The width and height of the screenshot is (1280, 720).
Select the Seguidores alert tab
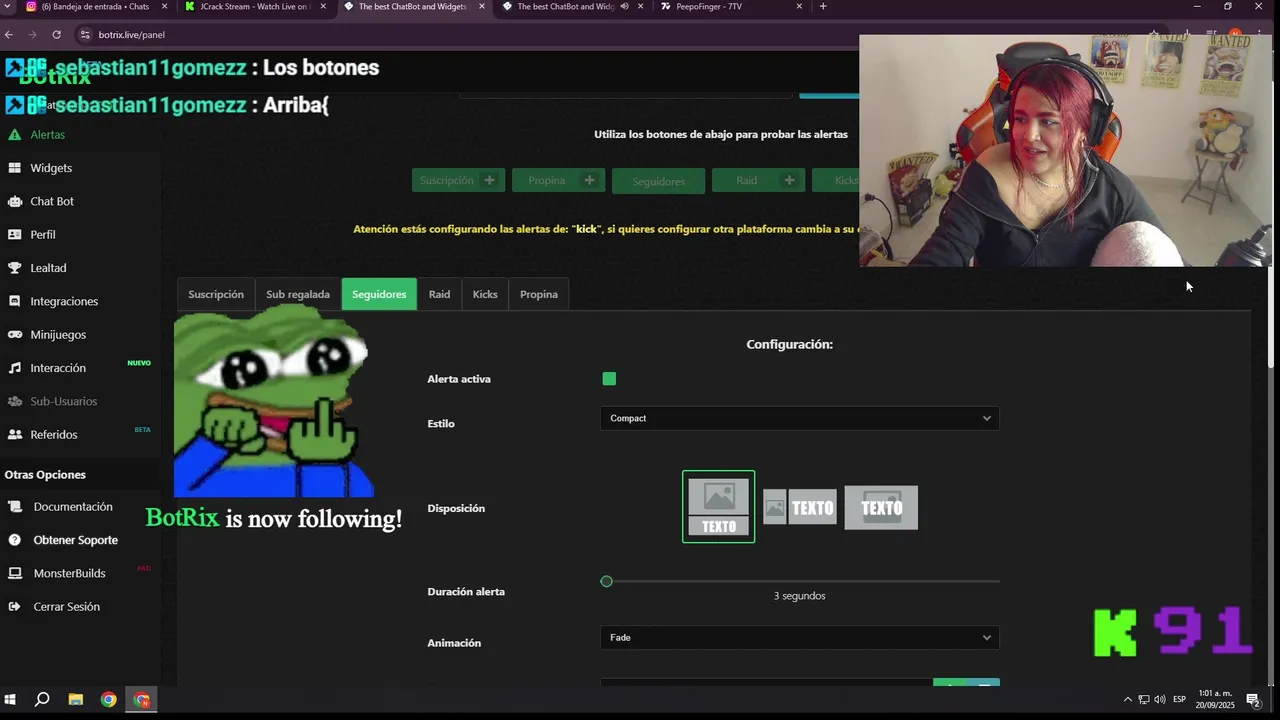[x=379, y=294]
